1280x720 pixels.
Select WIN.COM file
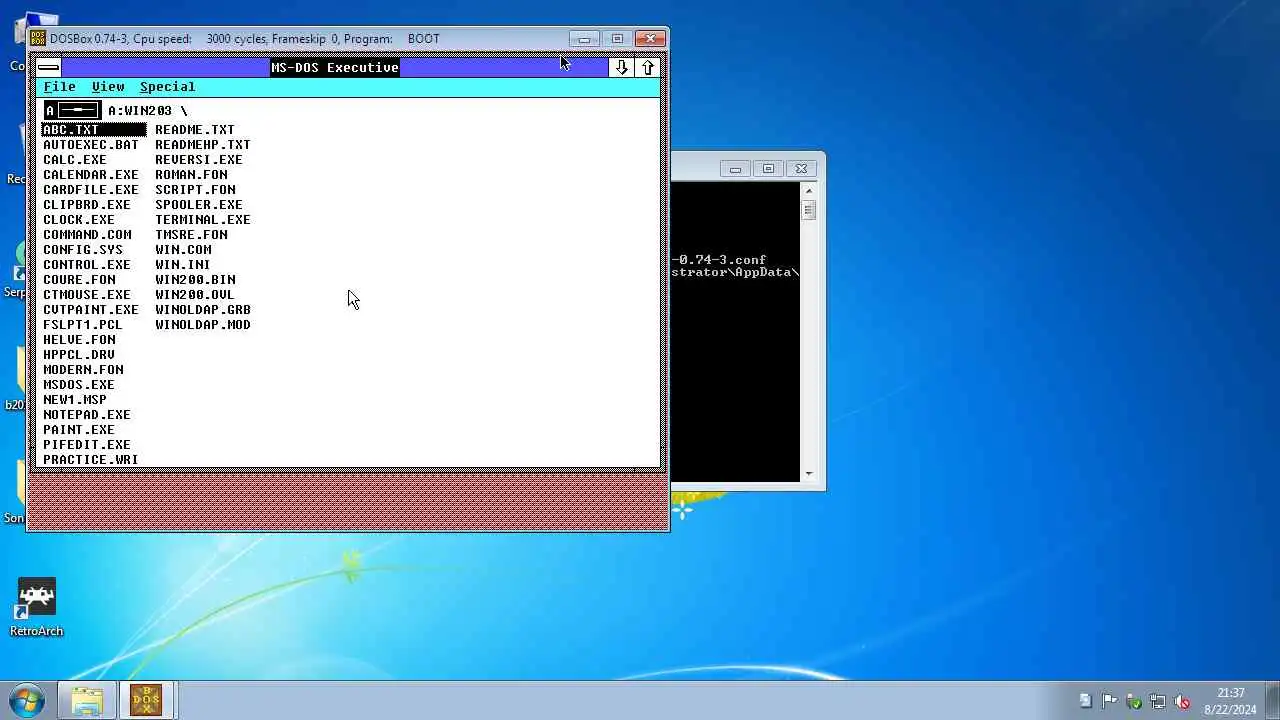[183, 250]
